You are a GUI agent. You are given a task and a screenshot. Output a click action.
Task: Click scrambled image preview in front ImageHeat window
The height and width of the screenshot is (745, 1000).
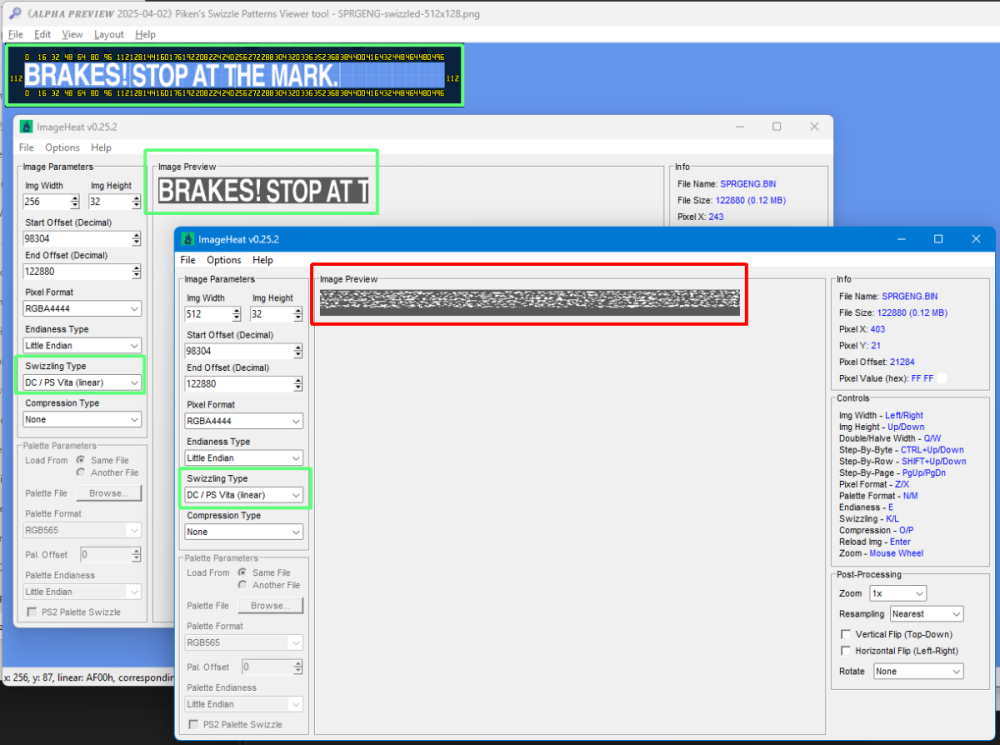click(529, 302)
